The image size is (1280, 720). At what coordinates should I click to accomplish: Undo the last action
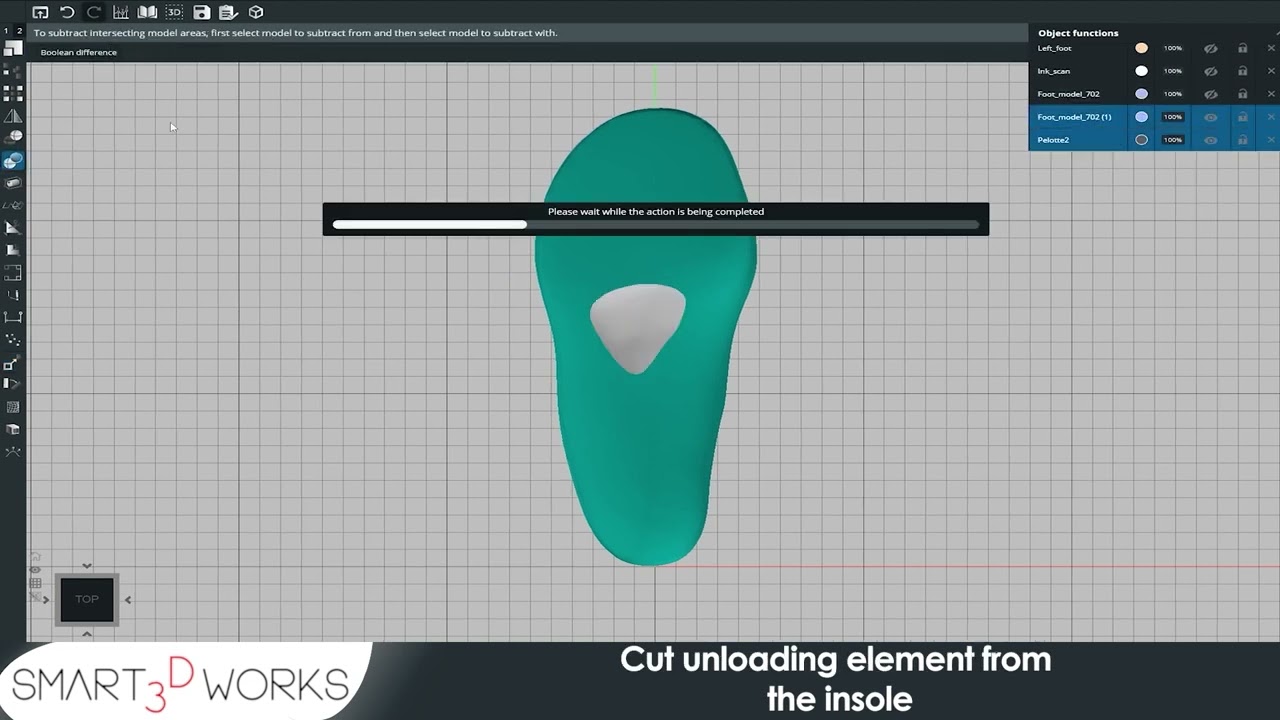tap(67, 13)
